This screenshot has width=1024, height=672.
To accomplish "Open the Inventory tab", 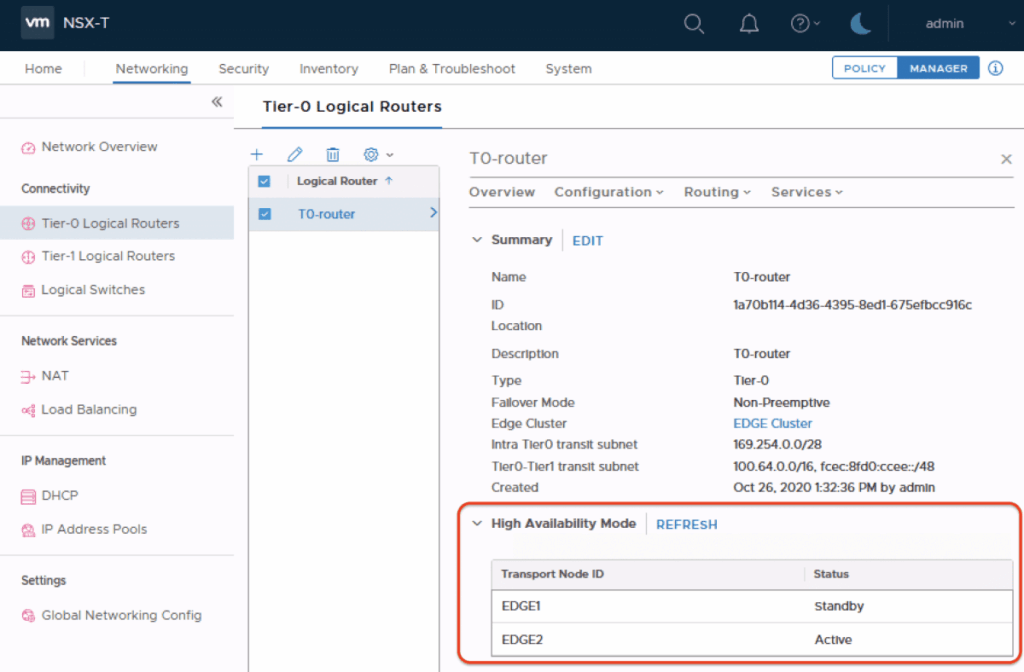I will pos(328,69).
